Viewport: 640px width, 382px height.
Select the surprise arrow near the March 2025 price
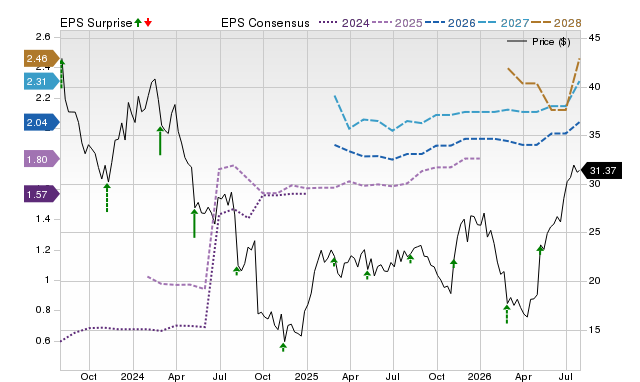pos(334,262)
